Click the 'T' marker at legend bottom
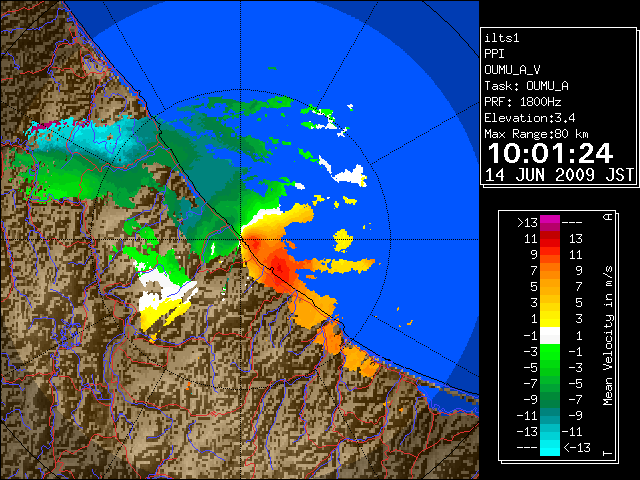This screenshot has height=480, width=640. tap(608, 453)
